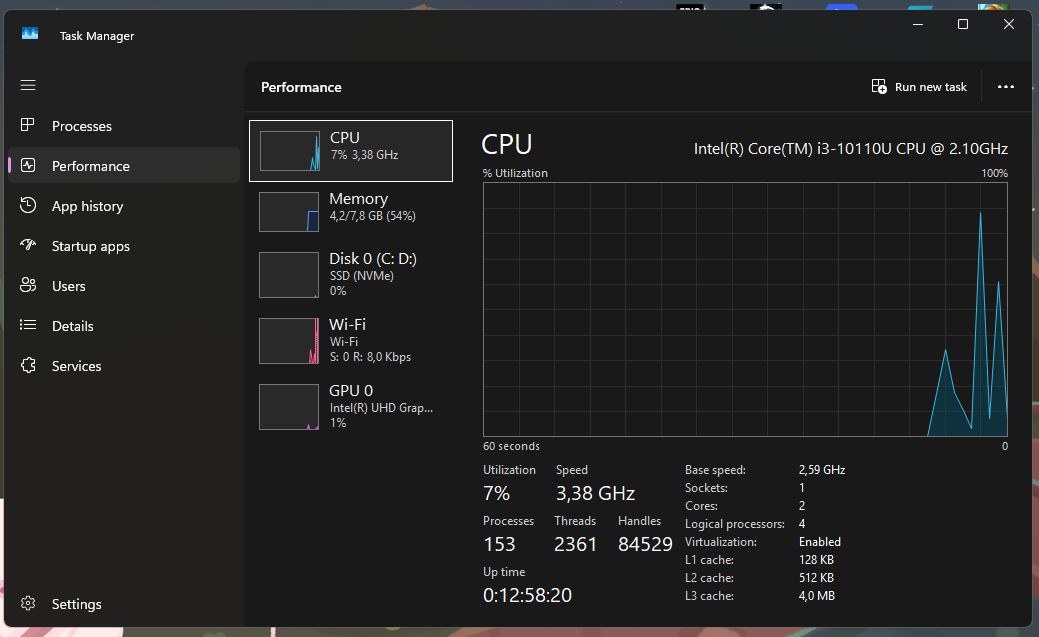Switch to the Users page

point(124,286)
